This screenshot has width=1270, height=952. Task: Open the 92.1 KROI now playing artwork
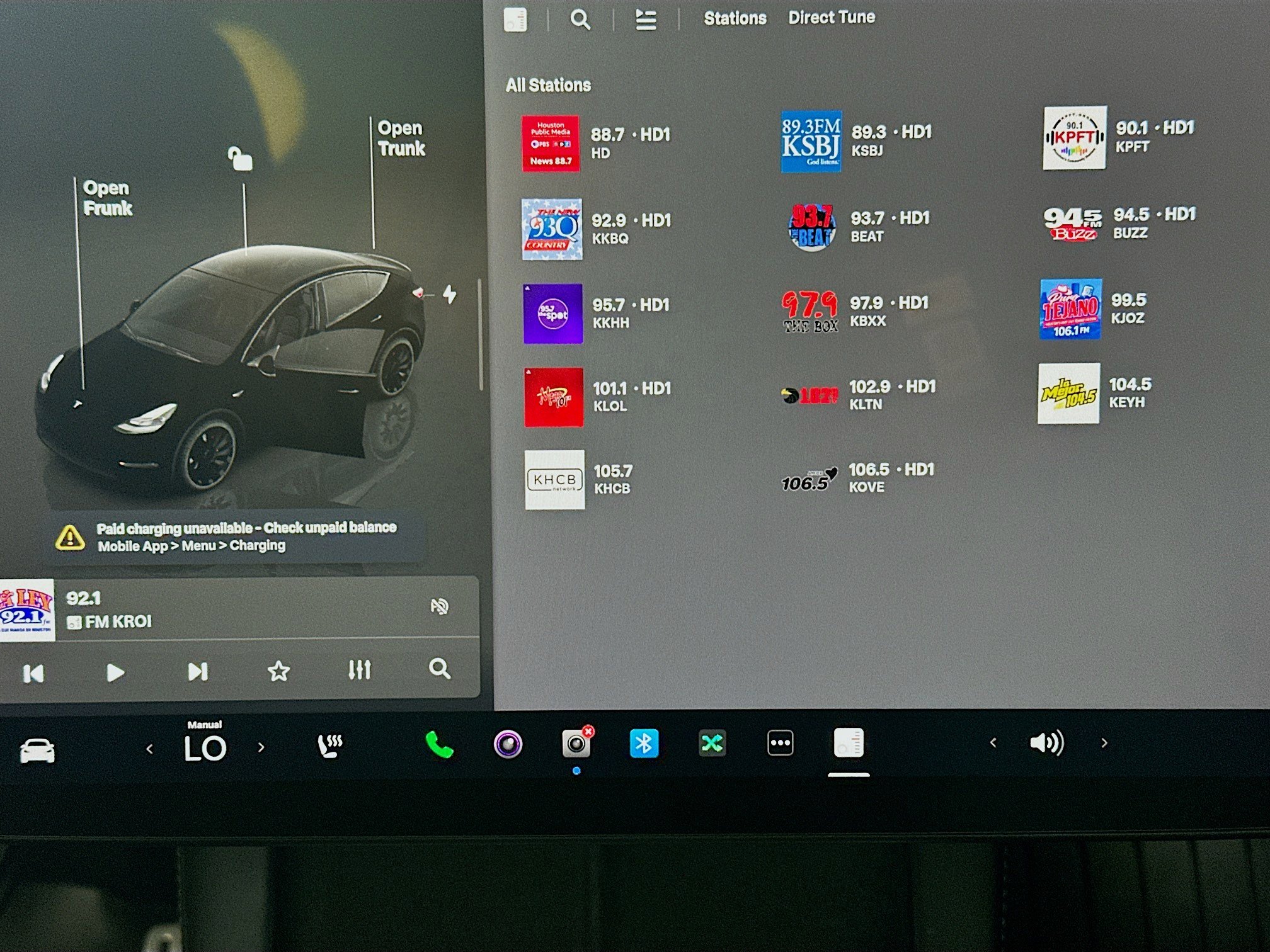pyautogui.click(x=27, y=610)
